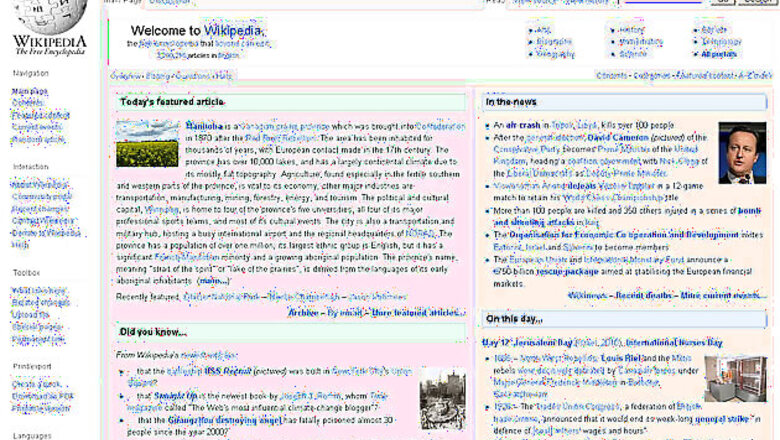Open the air crash news link
The height and width of the screenshot is (440, 780).
click(x=523, y=125)
